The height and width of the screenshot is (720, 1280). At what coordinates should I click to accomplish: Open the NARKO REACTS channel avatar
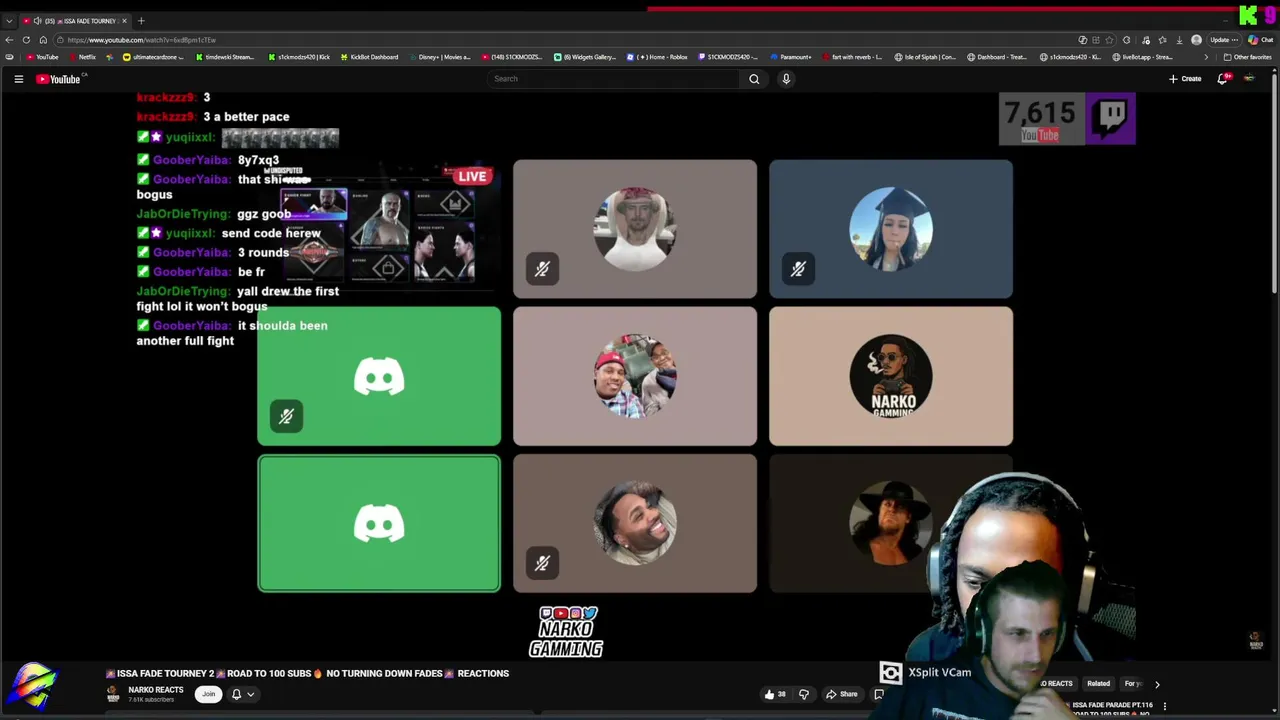click(113, 694)
